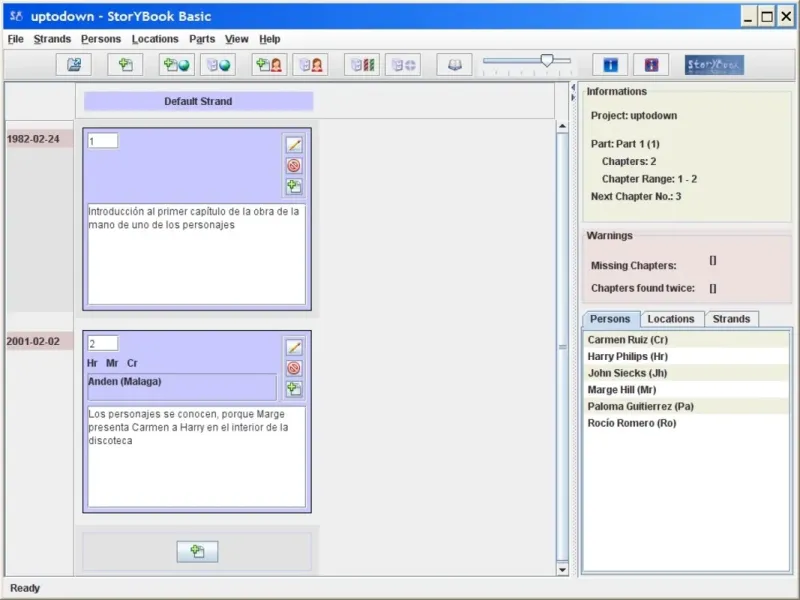Click the vertical scrollbar thumb
800x600 pixels.
pyautogui.click(x=562, y=347)
